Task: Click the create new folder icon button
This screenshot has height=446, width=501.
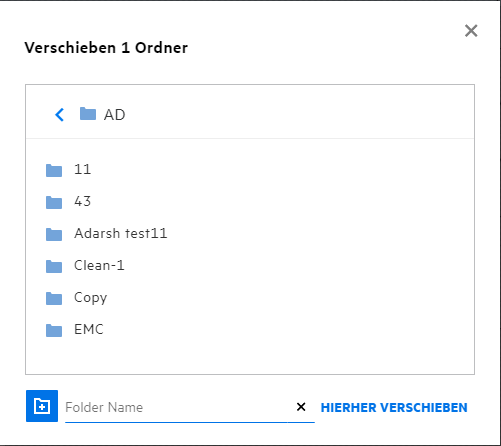Action: tap(42, 406)
